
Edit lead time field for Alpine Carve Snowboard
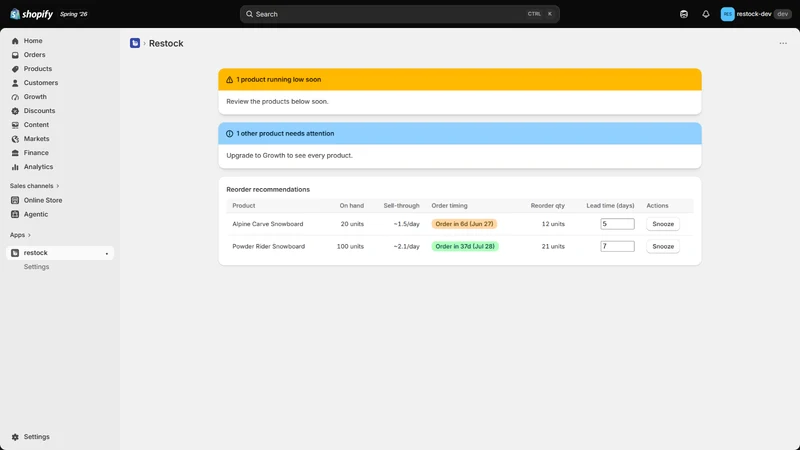tap(617, 224)
